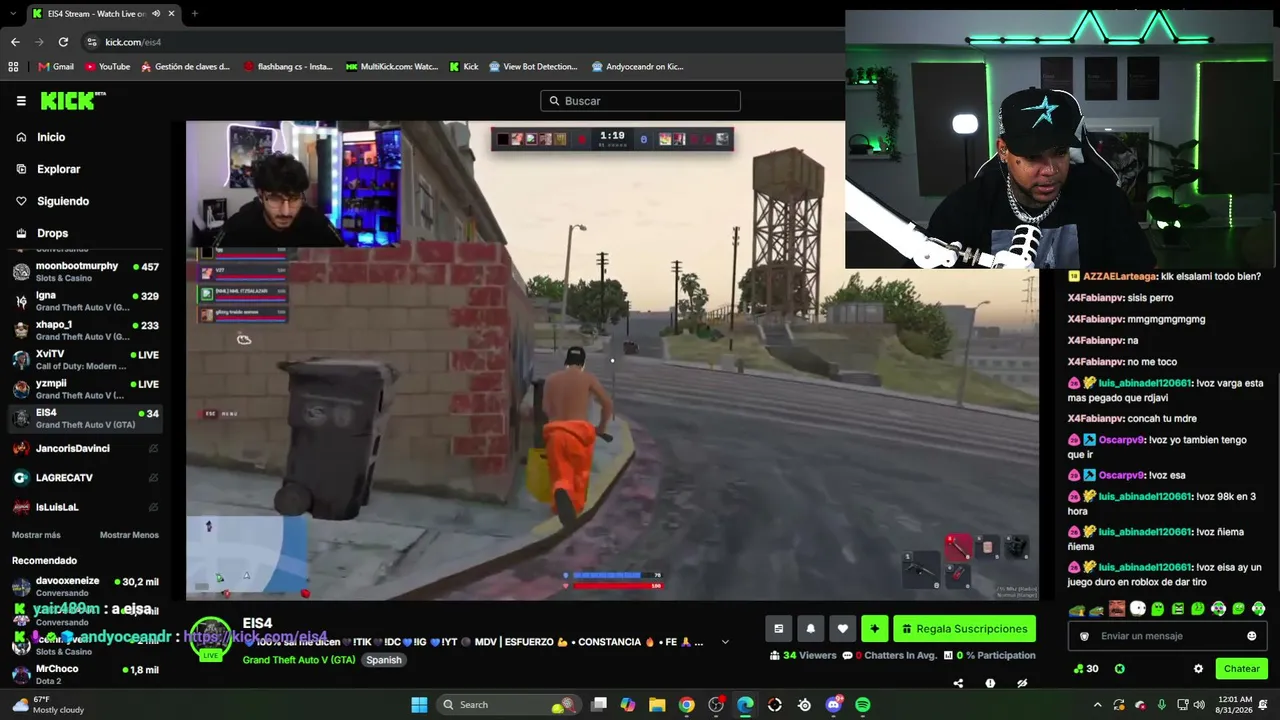
Task: Mute the tab via its speaker icon
Action: 155,14
